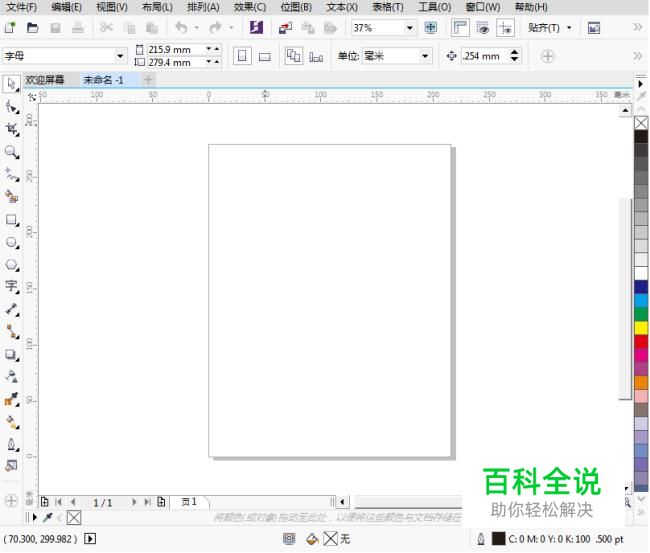Toggle apply layout to all pages
650x553 pixels.
293,56
